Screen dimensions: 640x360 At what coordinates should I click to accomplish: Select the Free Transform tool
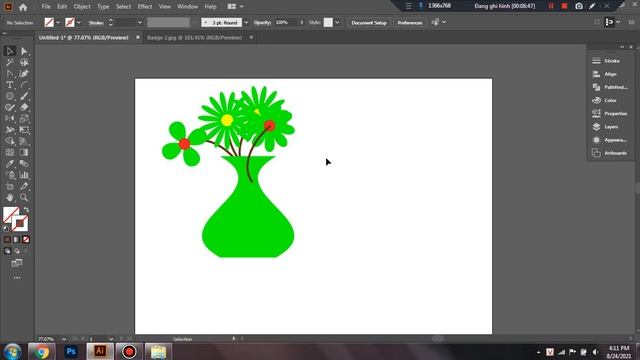tap(24, 130)
